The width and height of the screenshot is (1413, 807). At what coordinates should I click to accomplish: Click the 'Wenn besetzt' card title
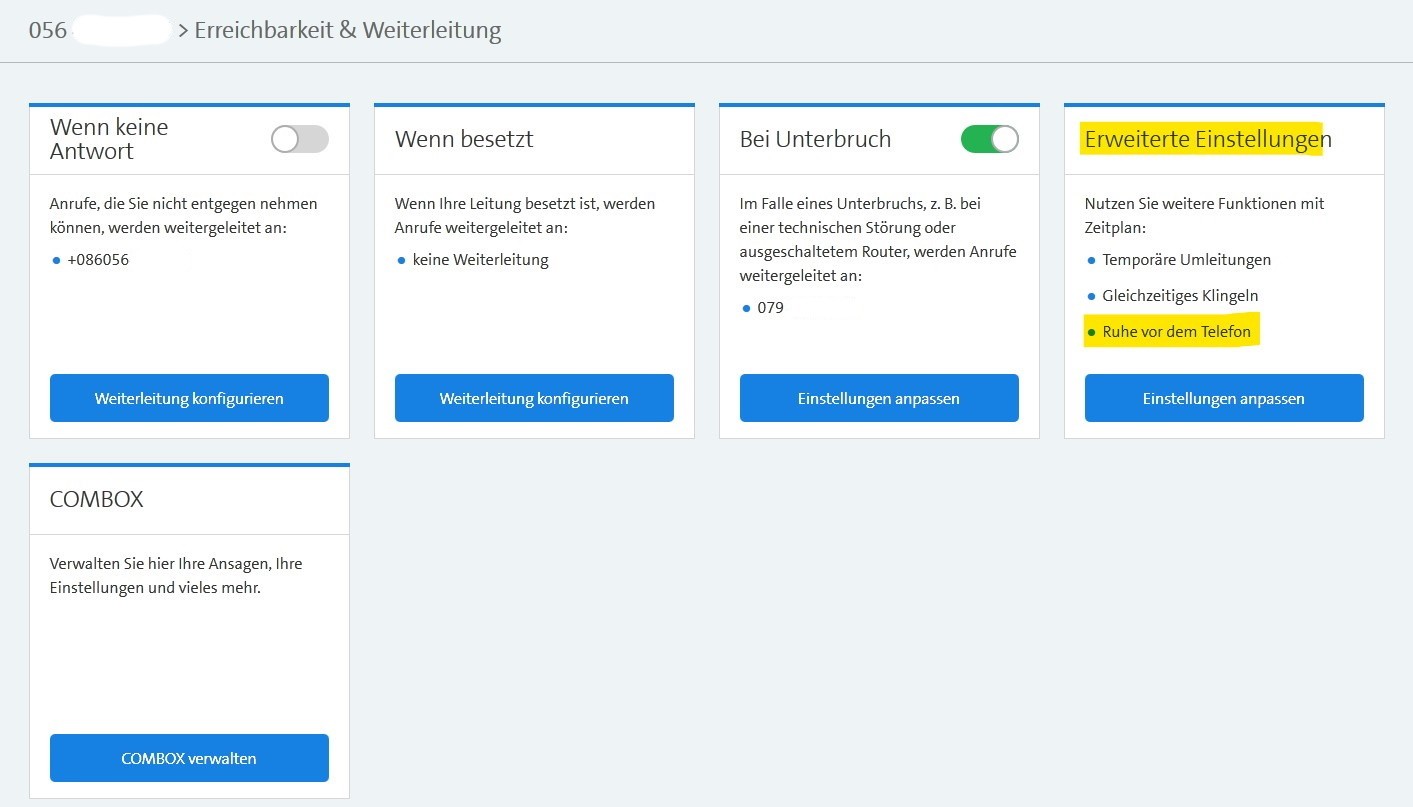coord(463,138)
